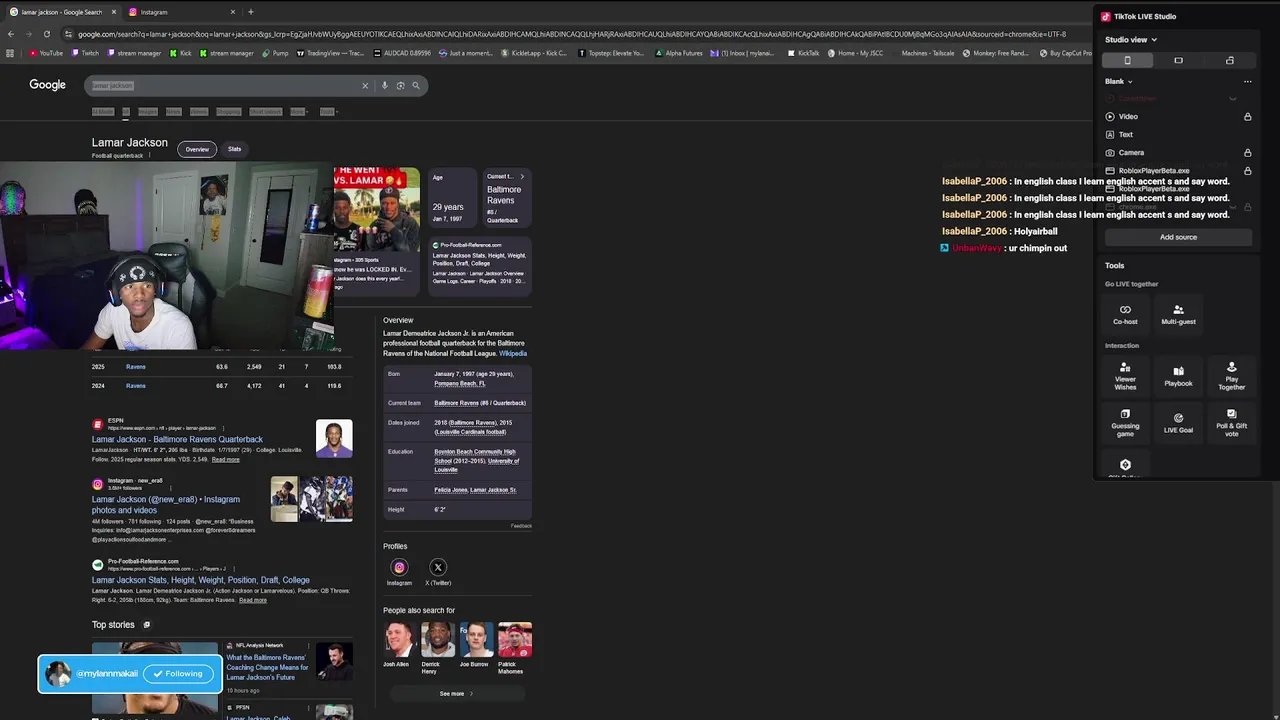Open the Pump bookmark
Screen dimensions: 1280x720
[x=276, y=53]
